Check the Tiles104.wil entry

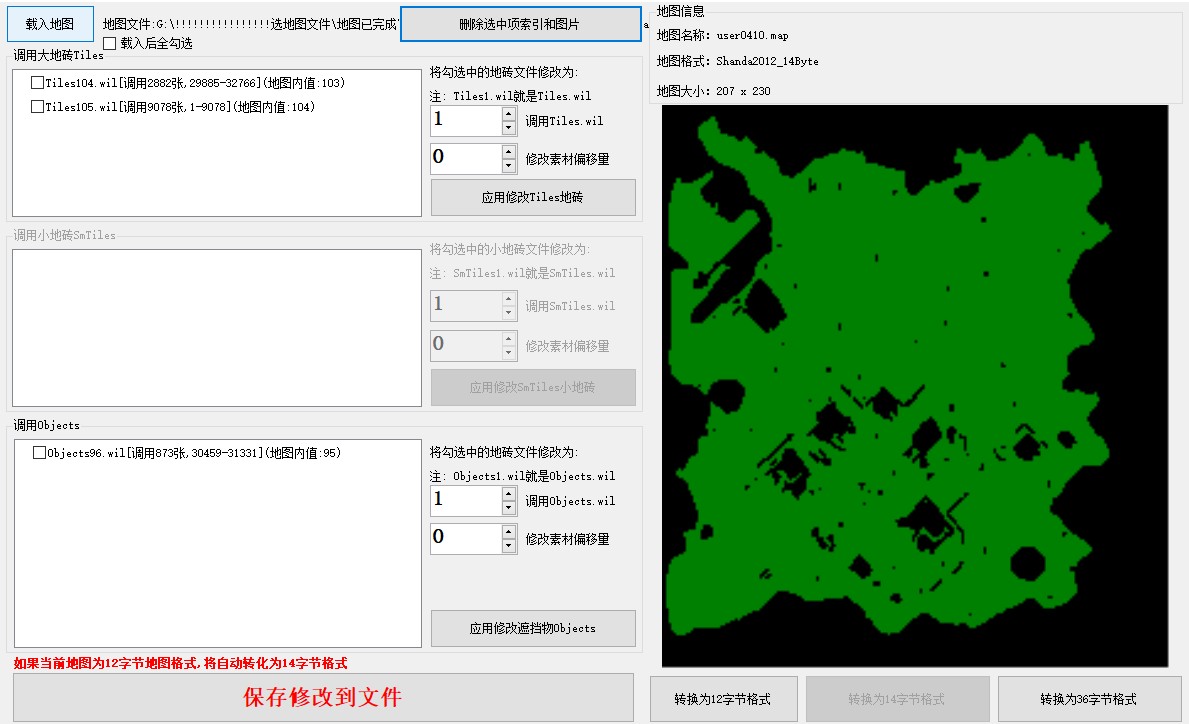coord(37,83)
